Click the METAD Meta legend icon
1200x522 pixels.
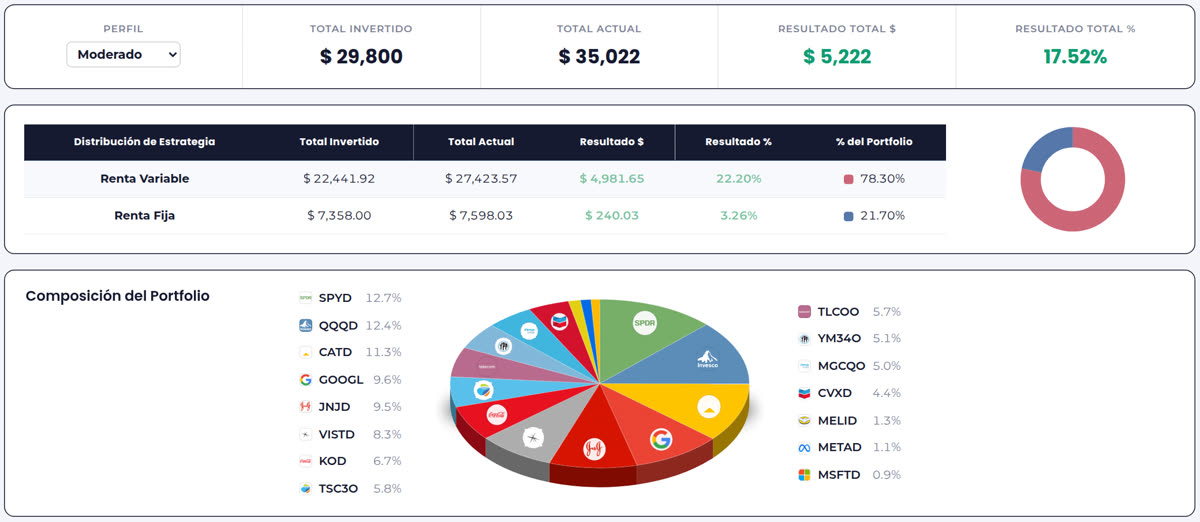804,448
